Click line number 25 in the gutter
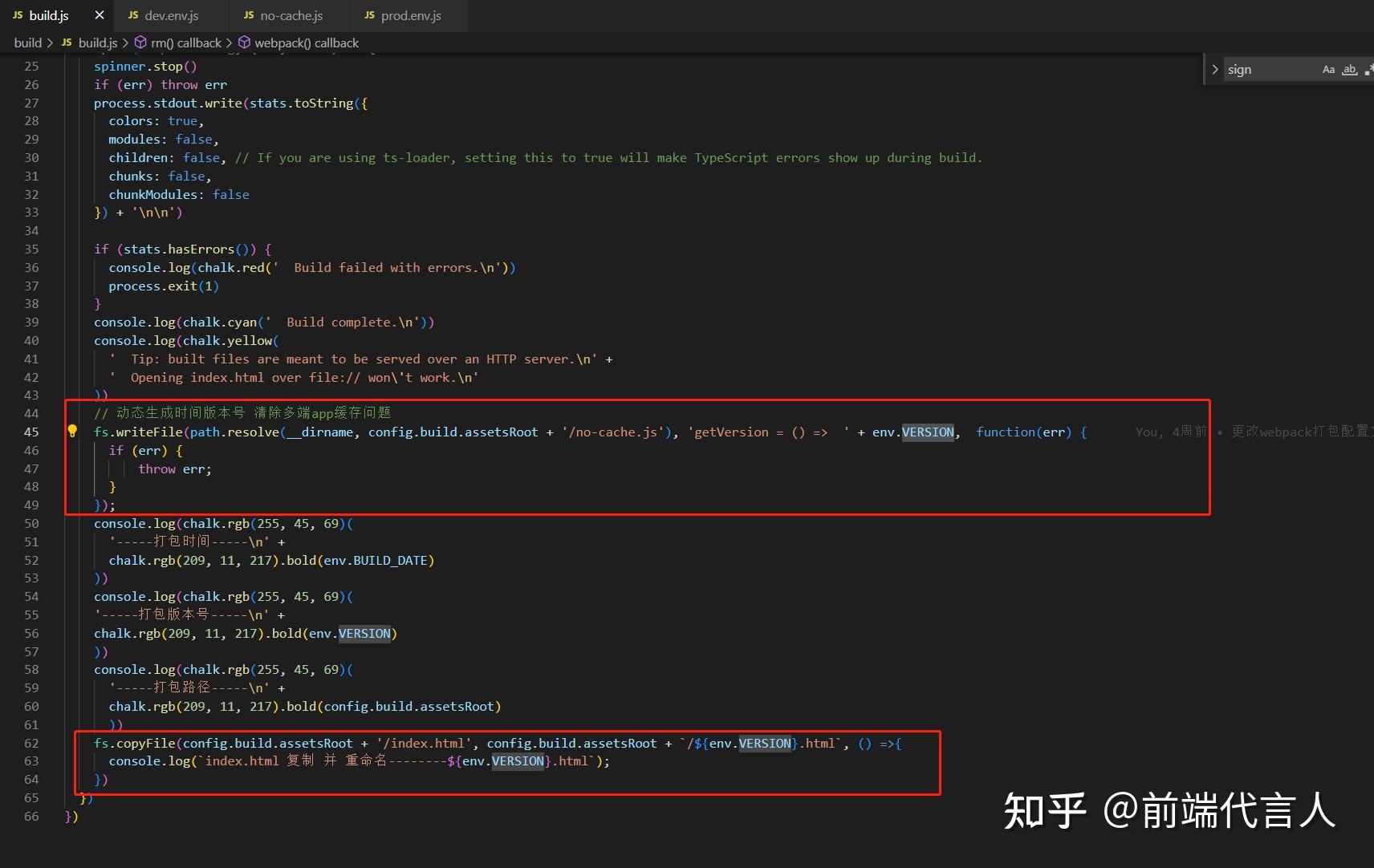This screenshot has height=868, width=1374. coord(31,67)
